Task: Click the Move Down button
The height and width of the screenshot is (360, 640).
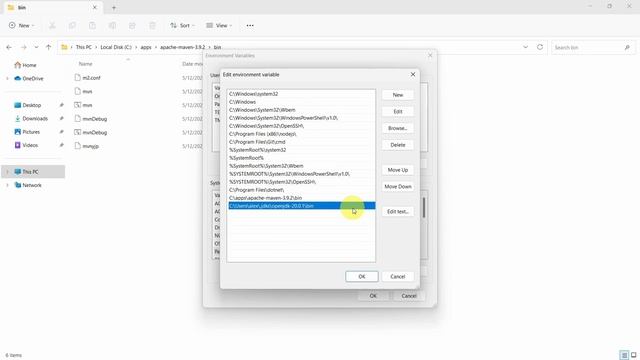Action: (398, 187)
